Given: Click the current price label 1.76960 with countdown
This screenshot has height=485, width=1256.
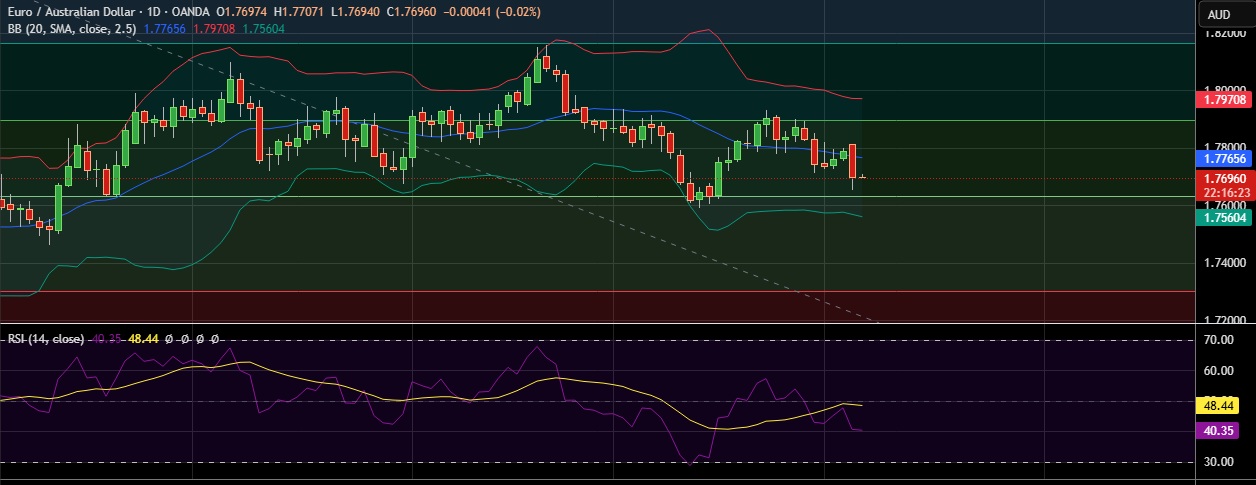Looking at the screenshot, I should click(x=1225, y=184).
